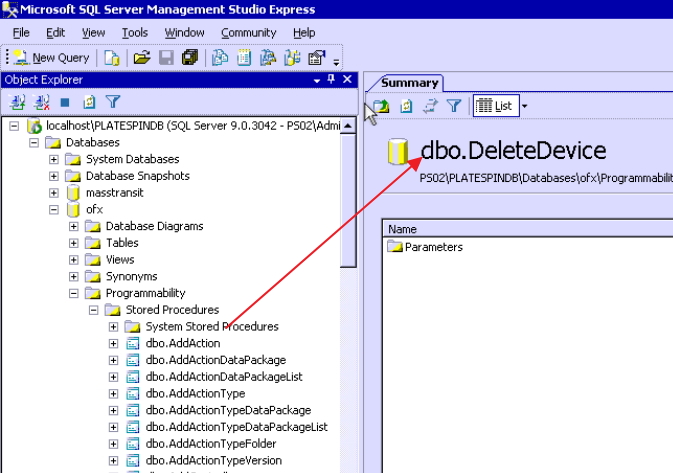Close the Object Explorer panel
The height and width of the screenshot is (473, 673).
pos(347,79)
